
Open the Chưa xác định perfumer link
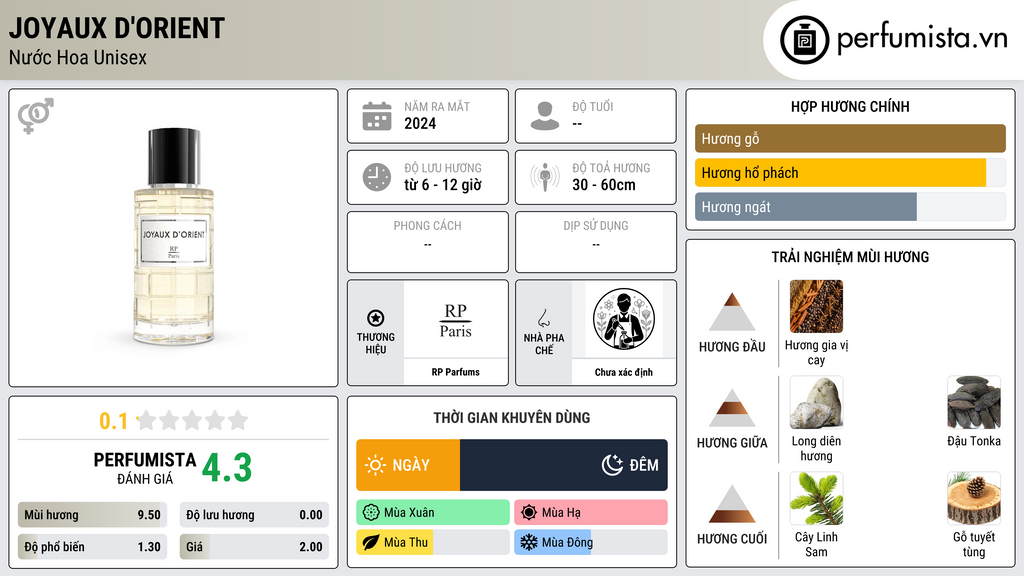tap(624, 372)
